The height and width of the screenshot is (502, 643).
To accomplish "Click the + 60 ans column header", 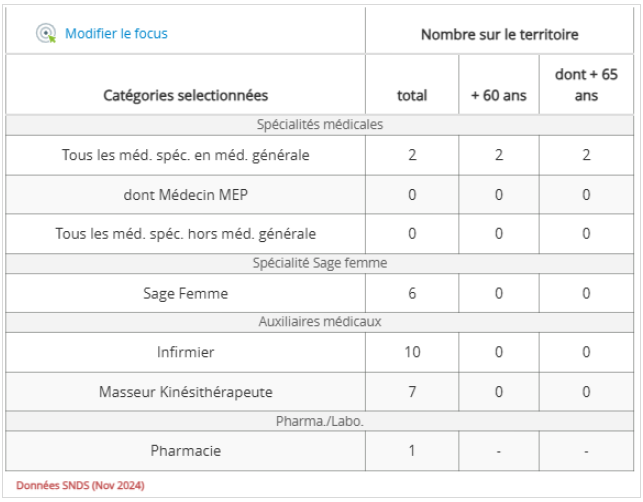I will pyautogui.click(x=498, y=96).
